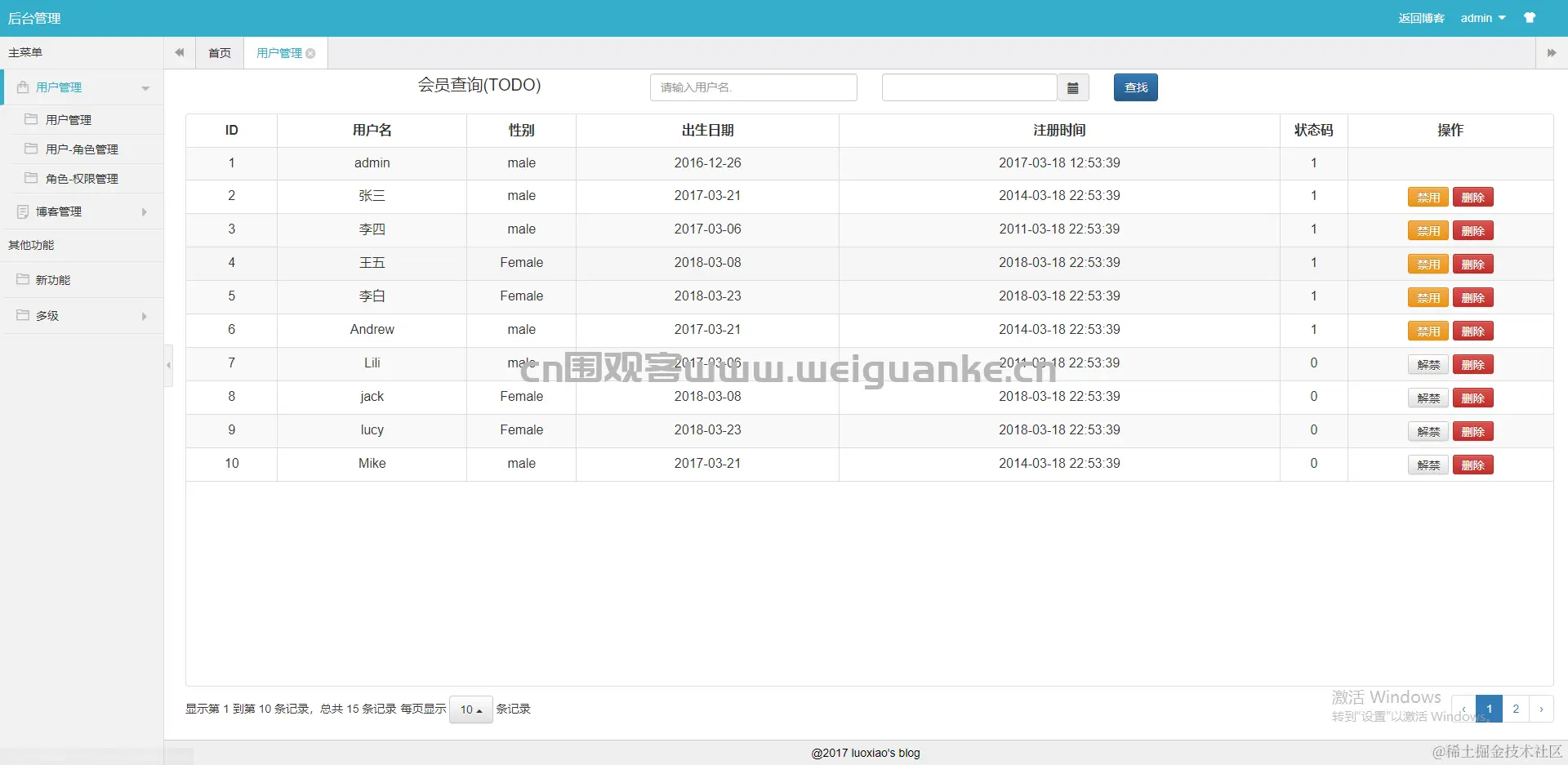Collapse the sidebar using the side handle
Image resolution: width=1568 pixels, height=765 pixels.
pos(168,365)
